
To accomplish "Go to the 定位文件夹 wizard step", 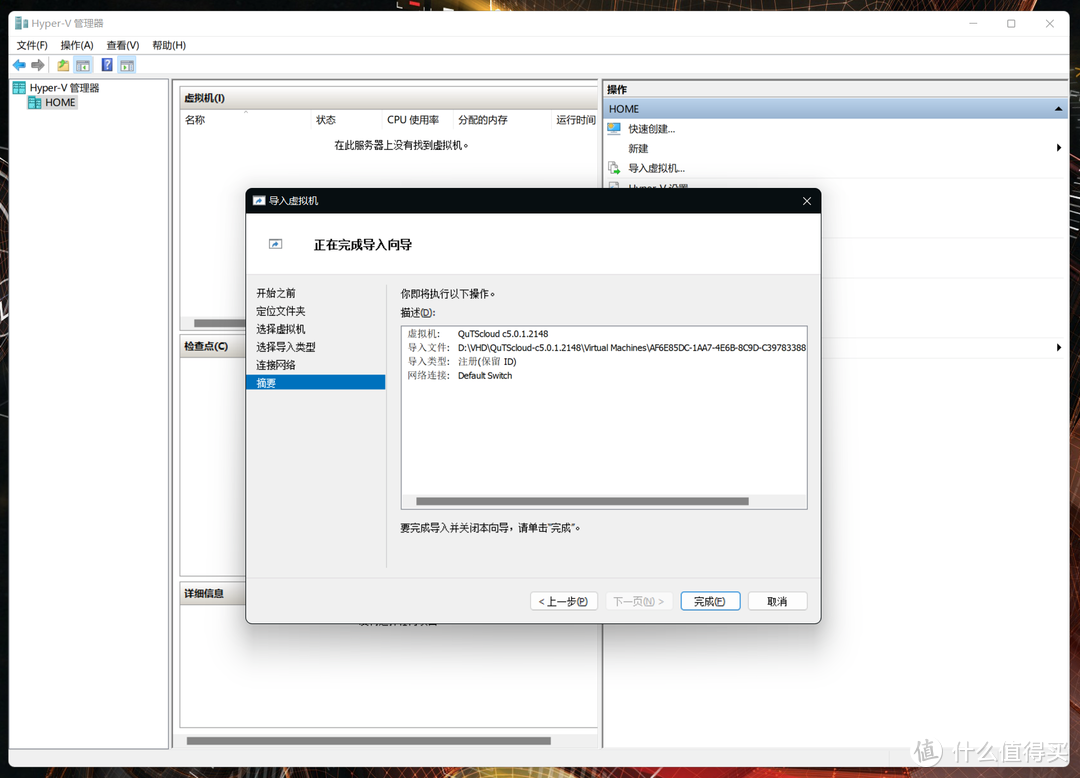I will (280, 311).
